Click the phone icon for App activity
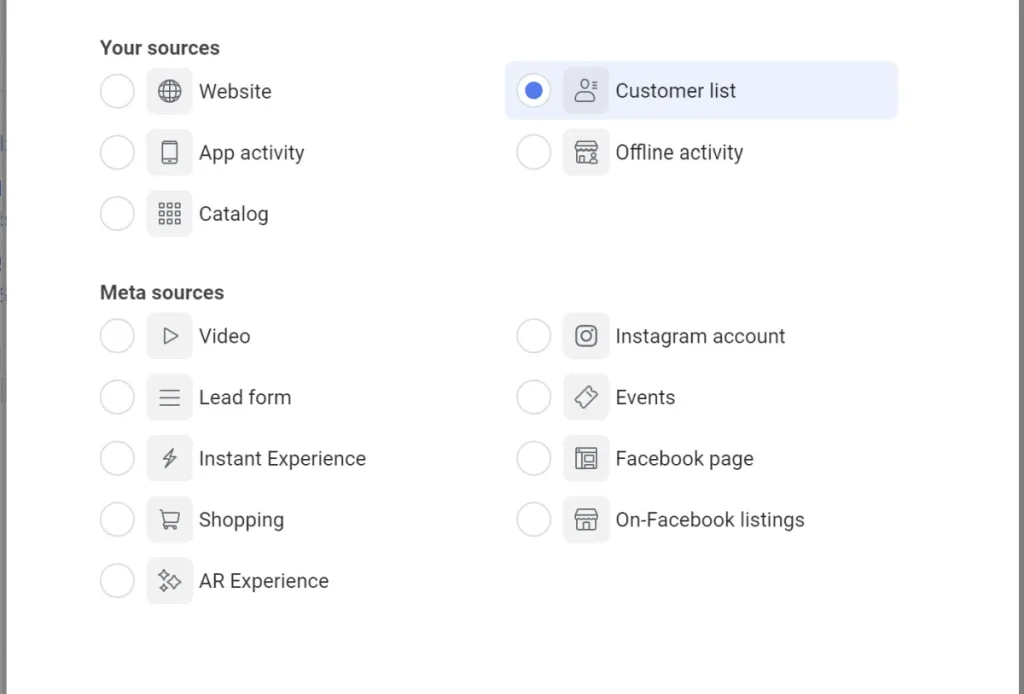 coord(170,153)
